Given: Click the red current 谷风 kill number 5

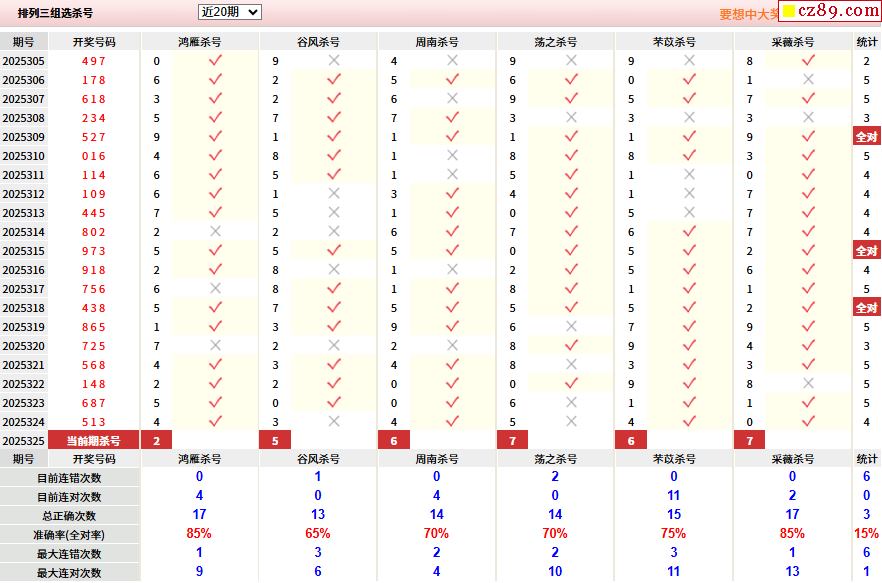Looking at the screenshot, I should [x=275, y=441].
